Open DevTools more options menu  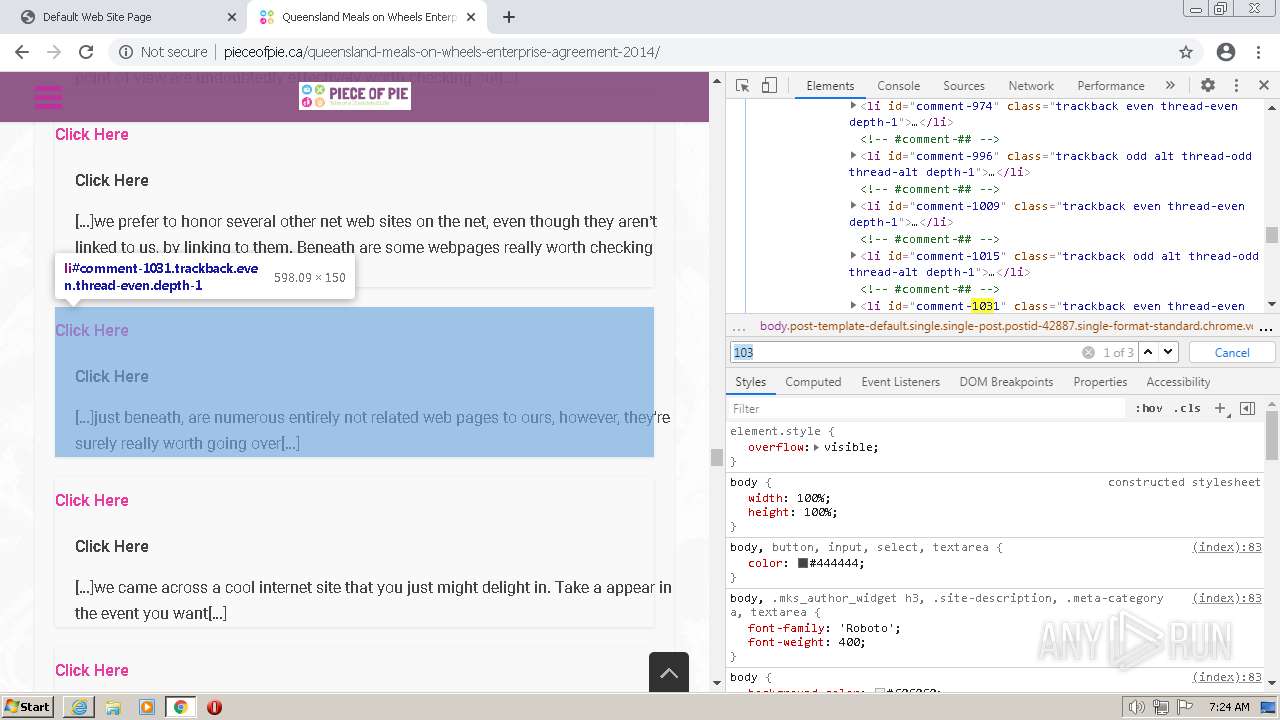(x=1236, y=86)
